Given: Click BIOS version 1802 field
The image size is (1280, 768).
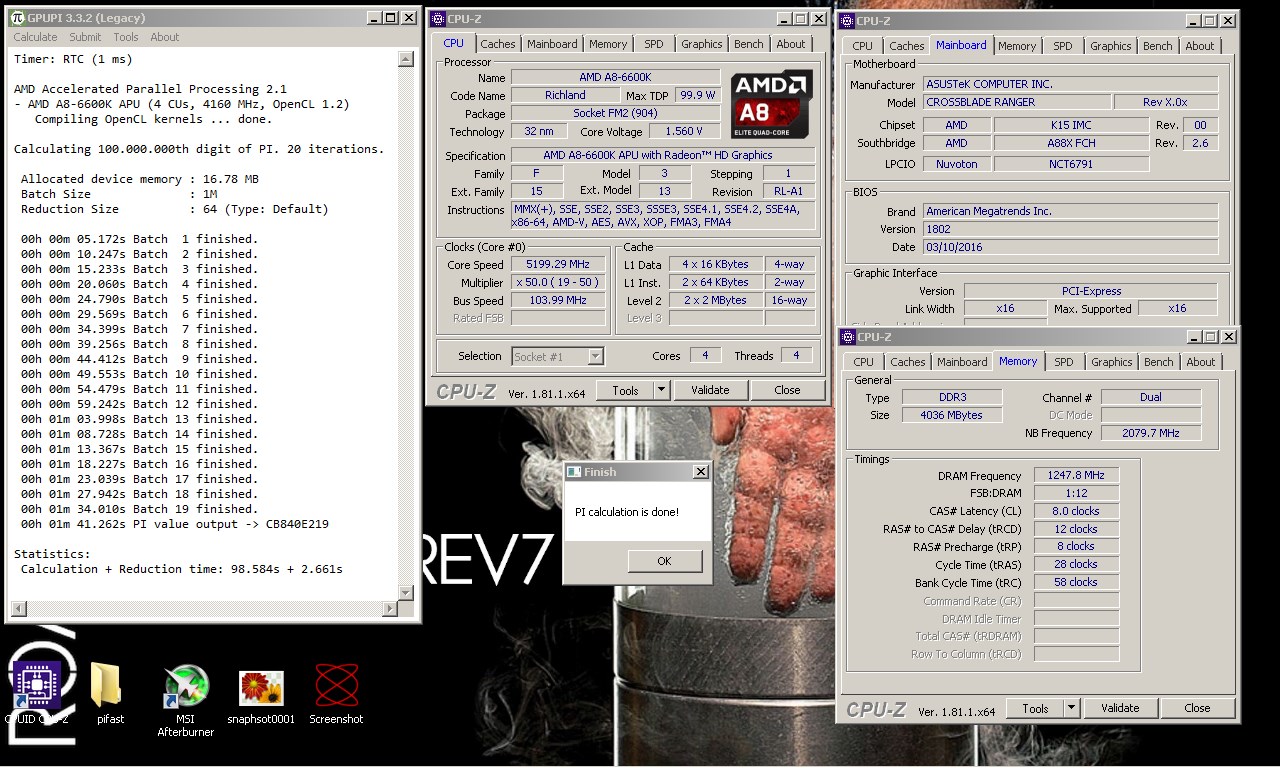Looking at the screenshot, I should point(1071,229).
